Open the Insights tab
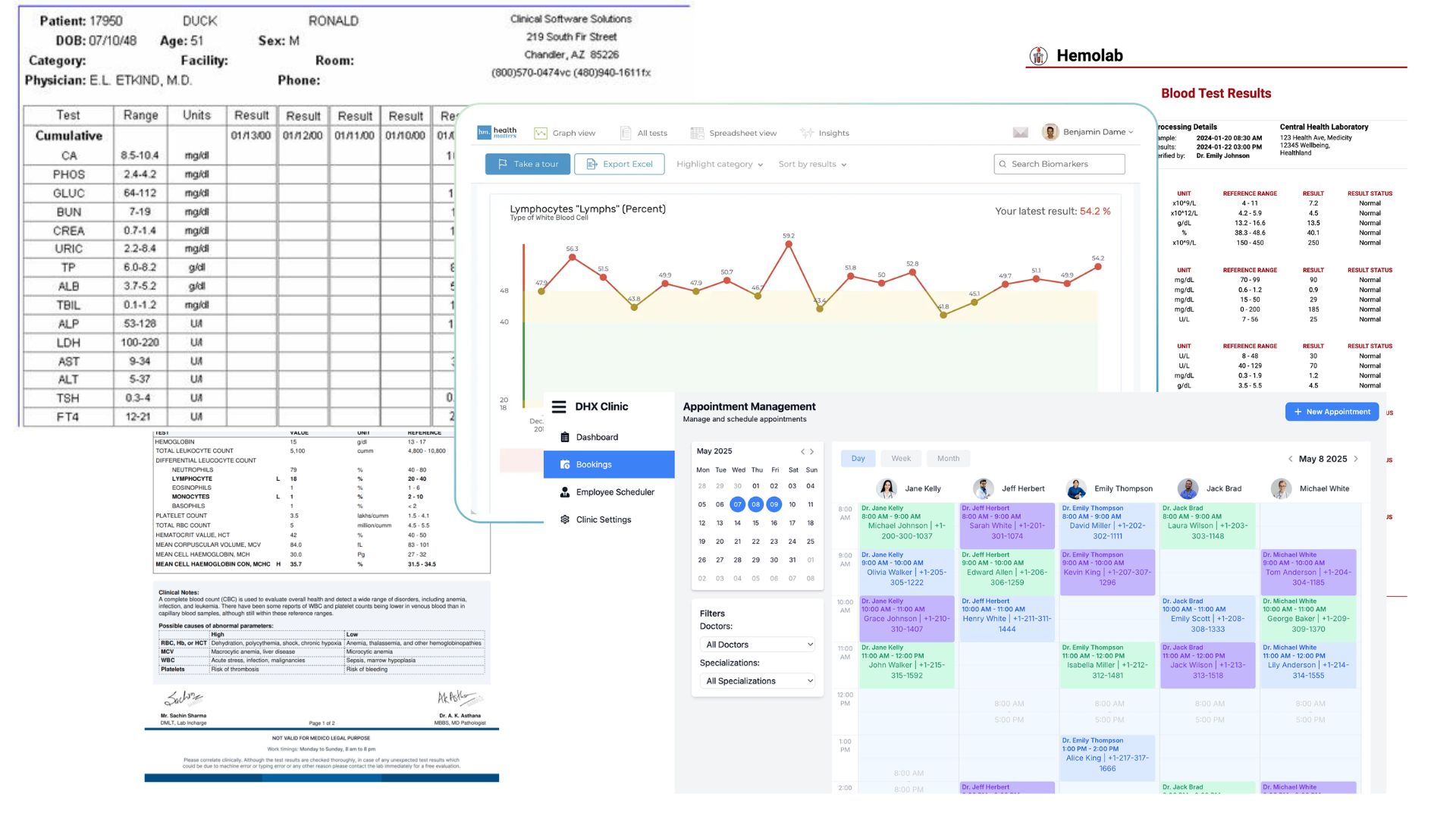 click(x=825, y=133)
